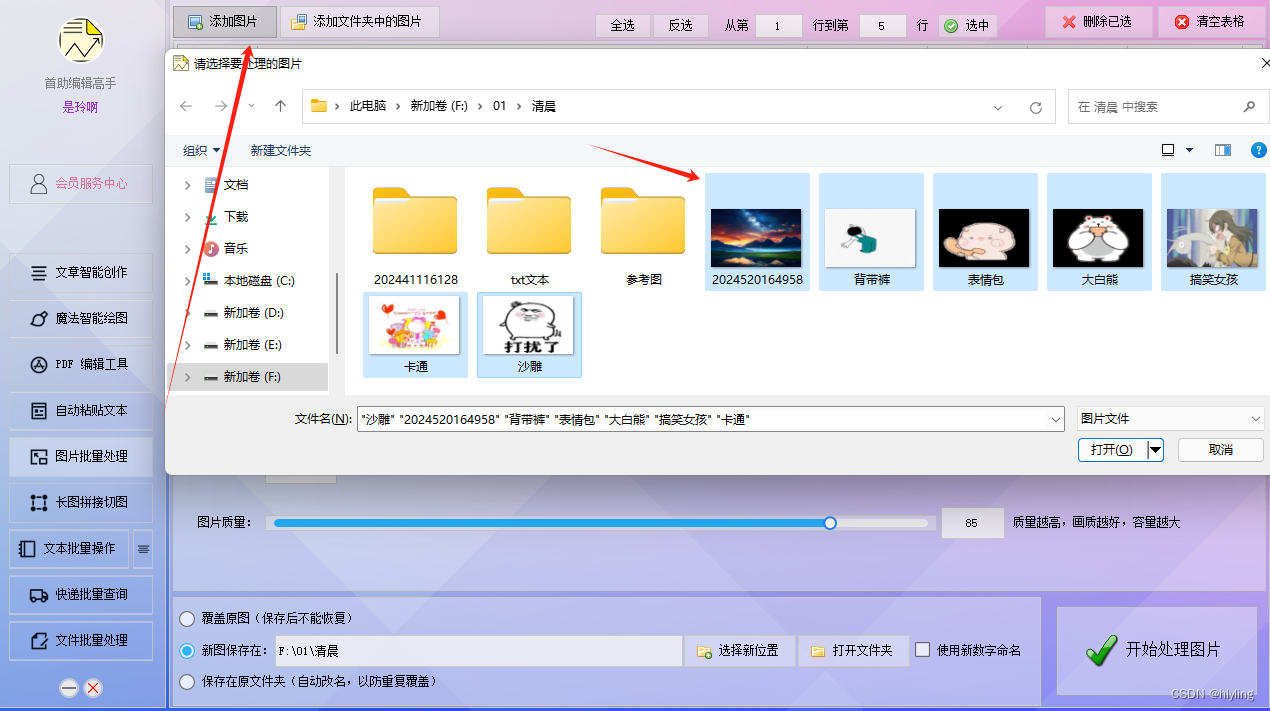Open 会员服务中心 member center

(81, 184)
